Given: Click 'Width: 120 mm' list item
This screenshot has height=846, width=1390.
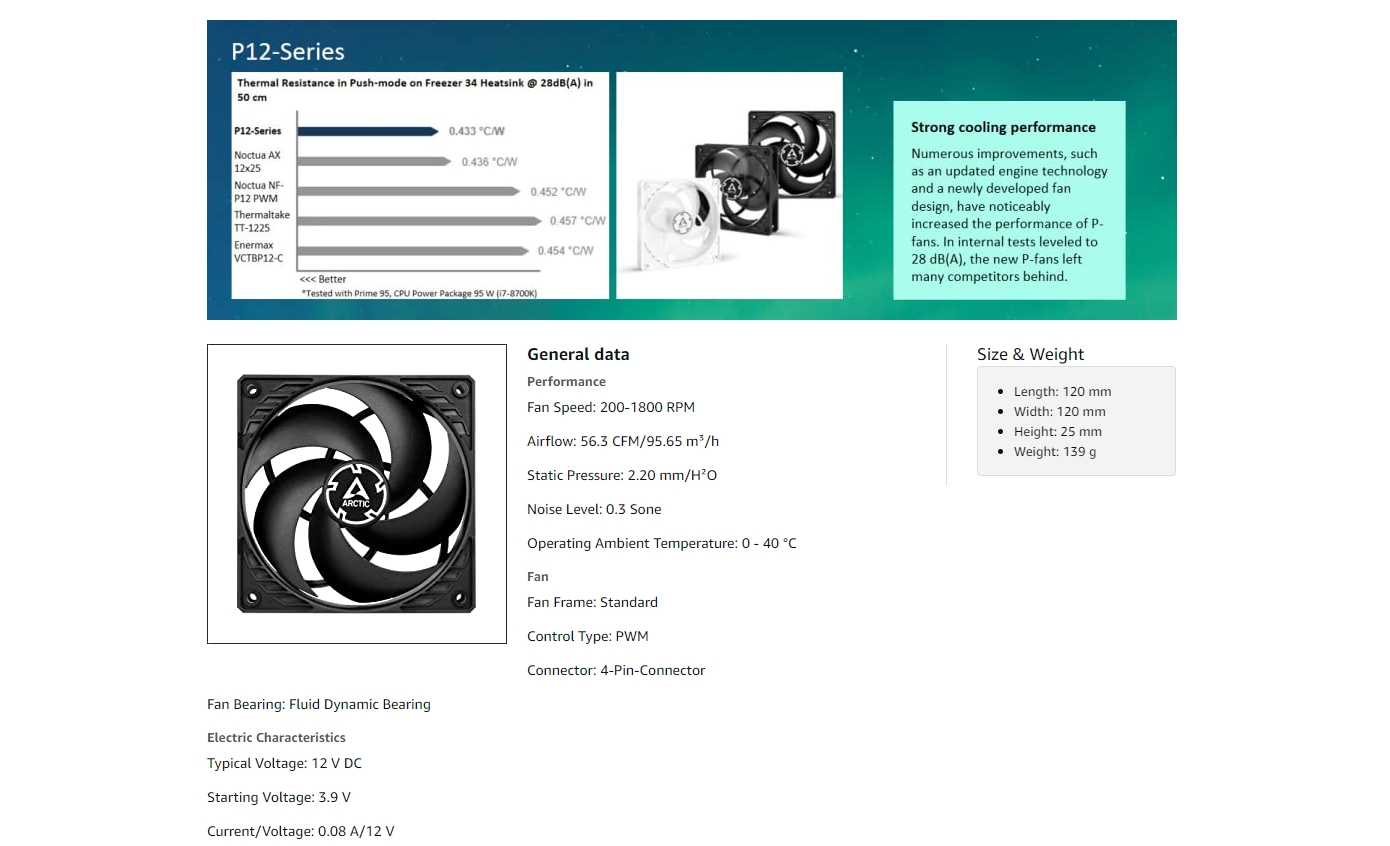Looking at the screenshot, I should coord(1060,412).
